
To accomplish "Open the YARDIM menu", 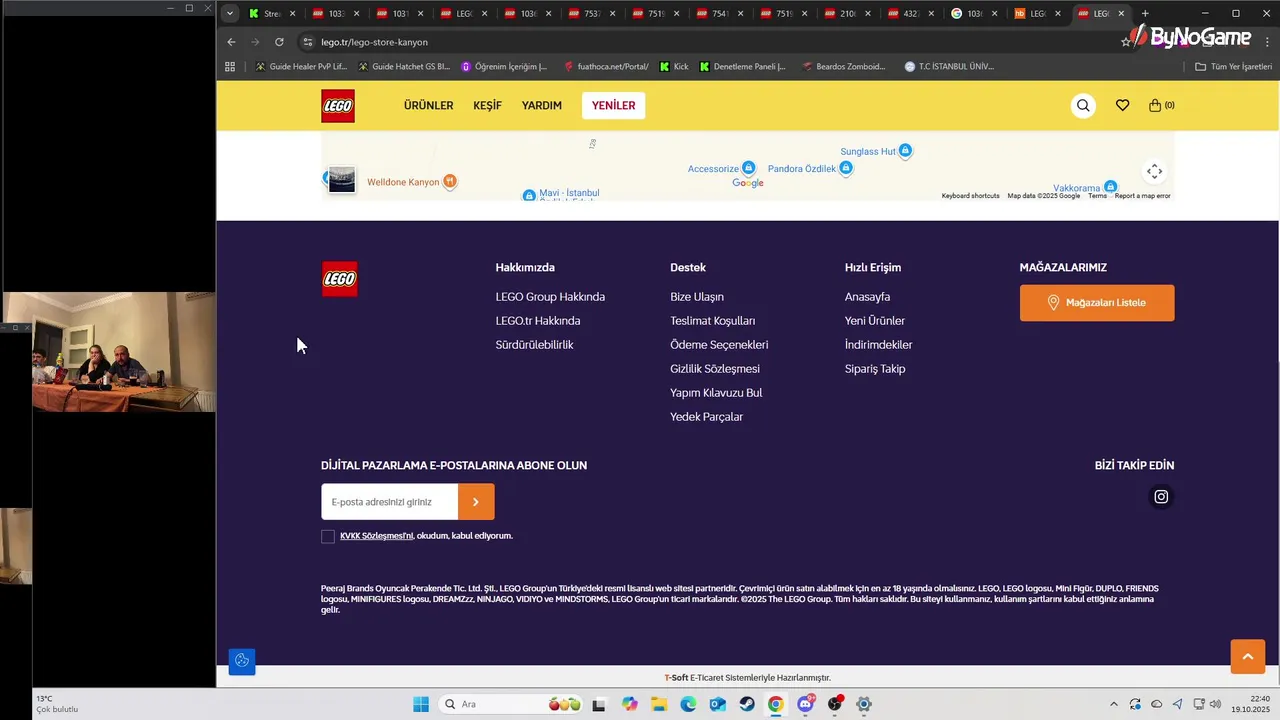I will pos(542,106).
